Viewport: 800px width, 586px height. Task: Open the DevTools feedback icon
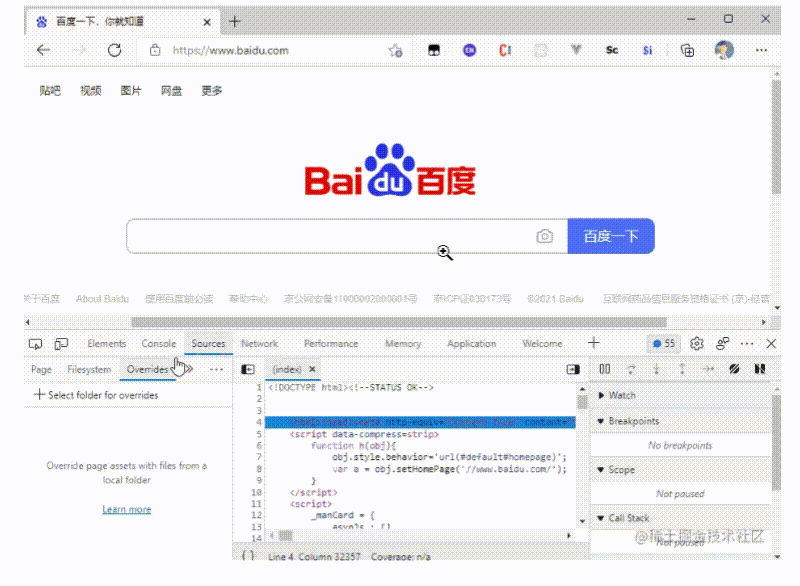pos(722,344)
